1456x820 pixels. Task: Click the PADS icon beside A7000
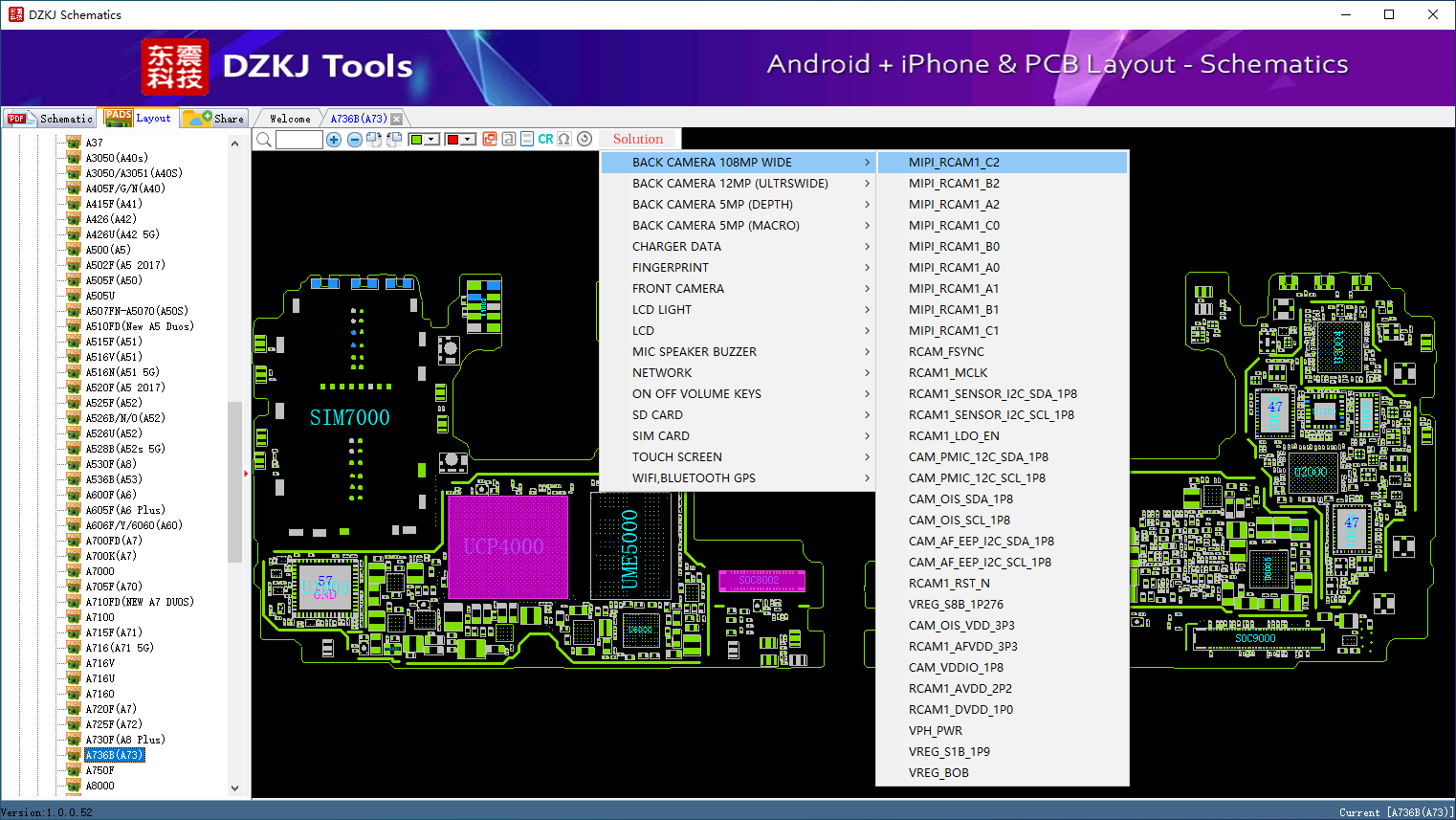tap(74, 571)
